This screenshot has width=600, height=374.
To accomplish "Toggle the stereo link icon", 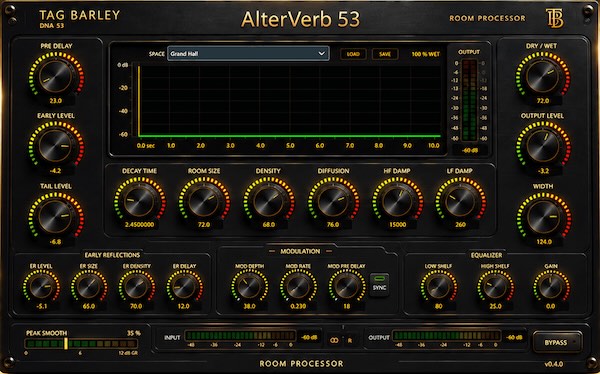I will click(x=334, y=340).
